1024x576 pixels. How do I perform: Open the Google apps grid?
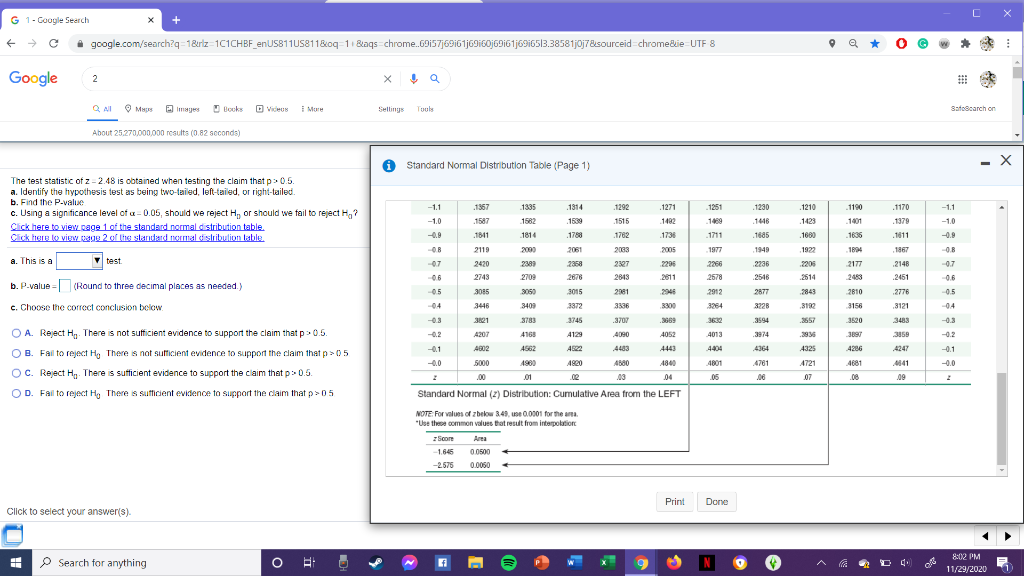click(x=962, y=79)
